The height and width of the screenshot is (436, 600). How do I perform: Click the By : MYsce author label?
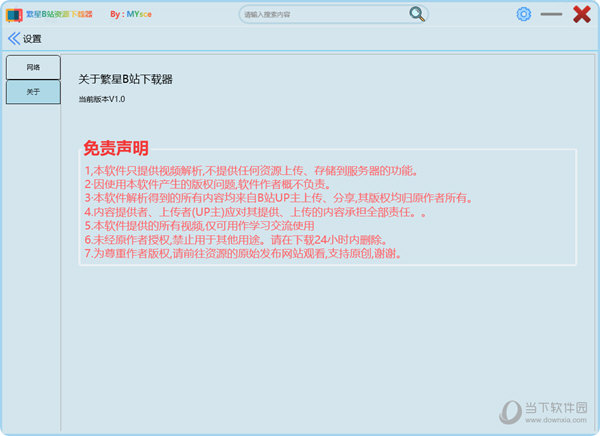coord(131,15)
